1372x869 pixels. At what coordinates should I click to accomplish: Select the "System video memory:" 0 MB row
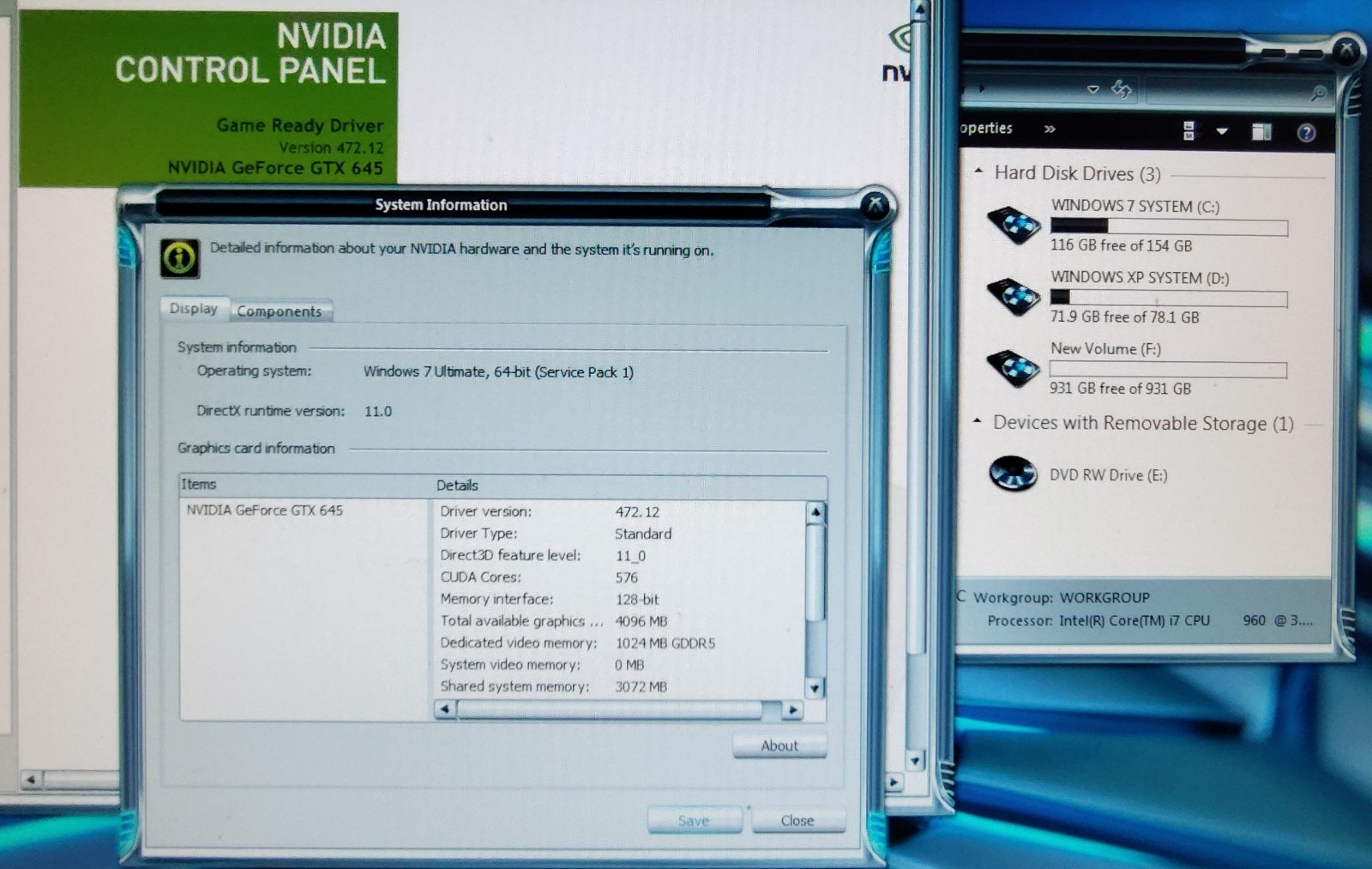coord(542,665)
